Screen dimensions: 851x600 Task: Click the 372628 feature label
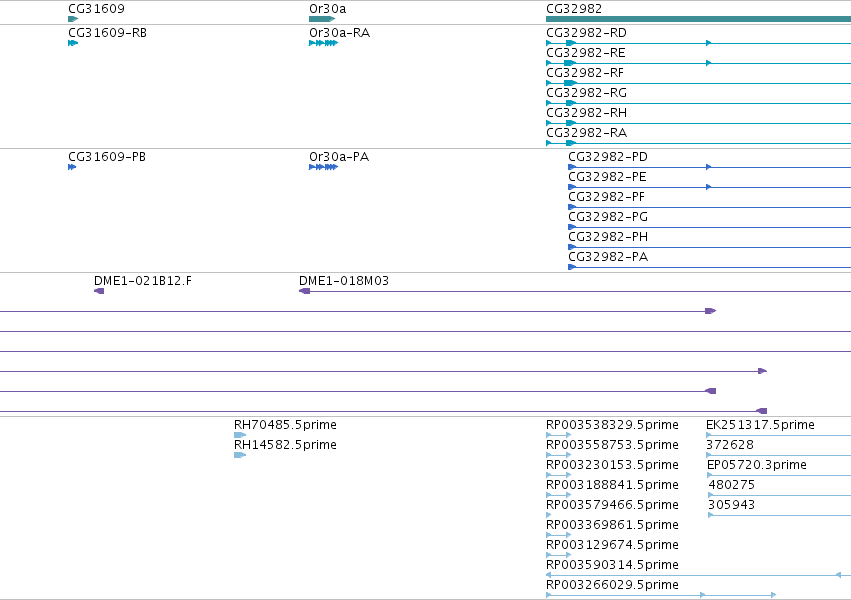point(730,445)
